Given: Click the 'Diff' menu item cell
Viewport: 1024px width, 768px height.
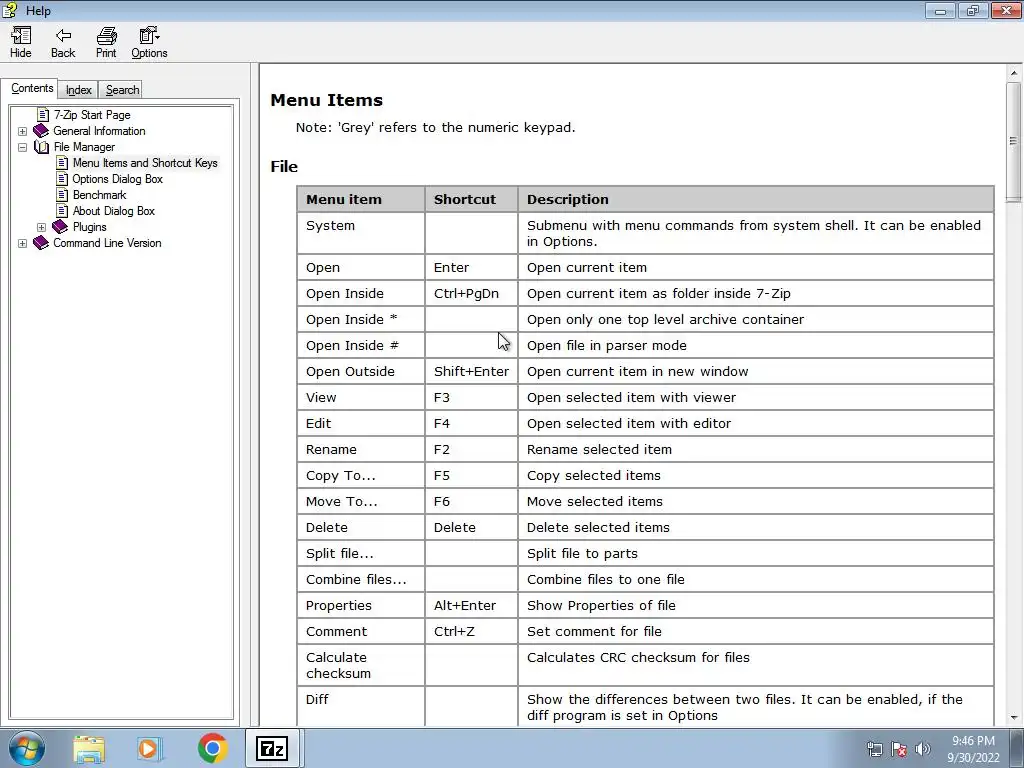Looking at the screenshot, I should point(360,707).
